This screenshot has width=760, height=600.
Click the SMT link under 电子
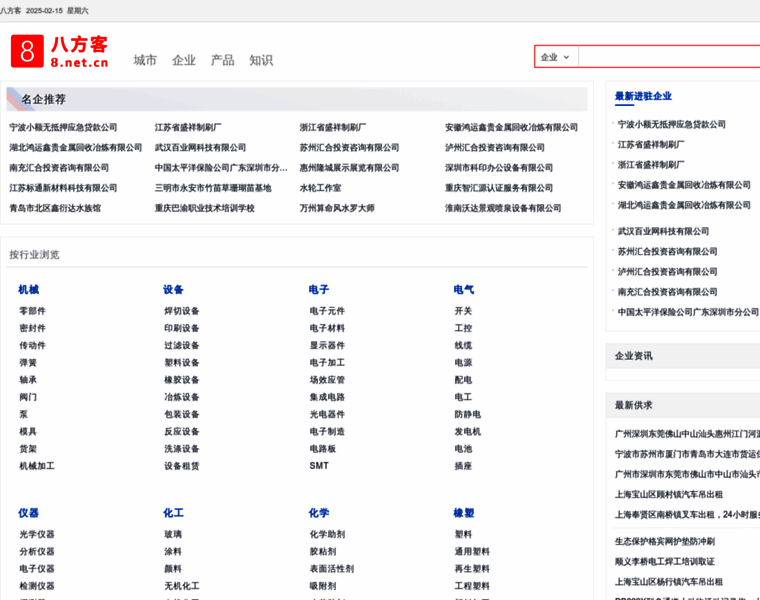click(318, 466)
